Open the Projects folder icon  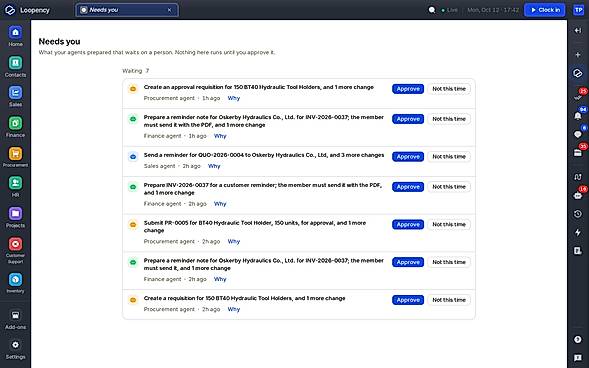coord(15,213)
